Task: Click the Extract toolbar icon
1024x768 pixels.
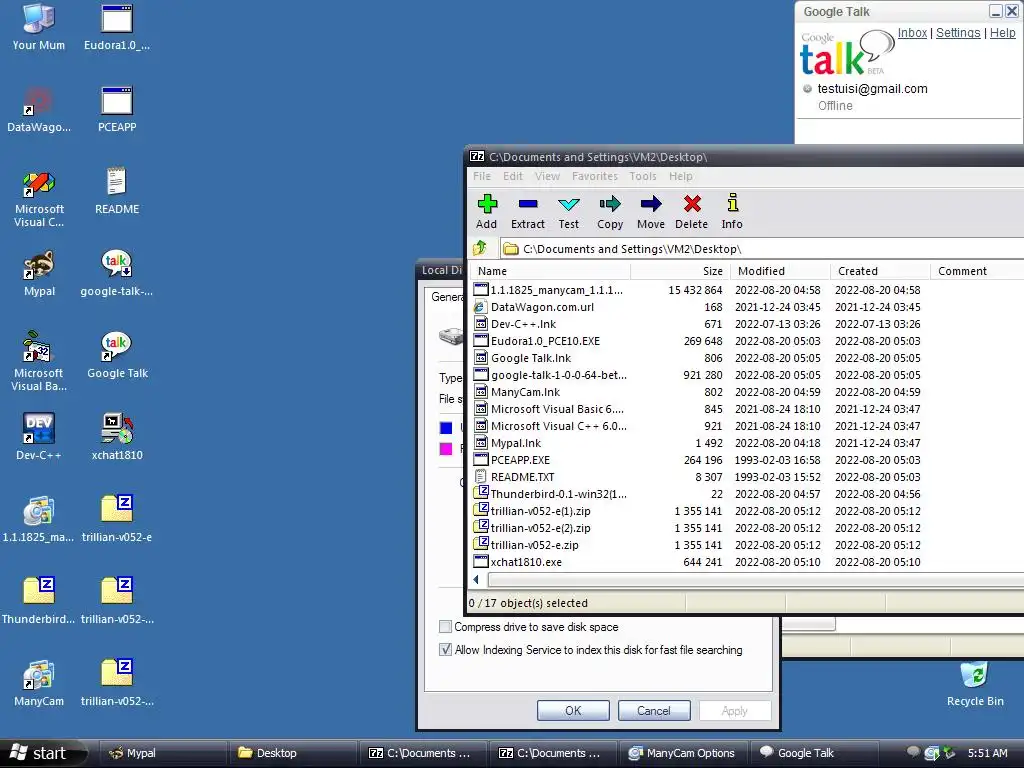Action: pyautogui.click(x=528, y=212)
